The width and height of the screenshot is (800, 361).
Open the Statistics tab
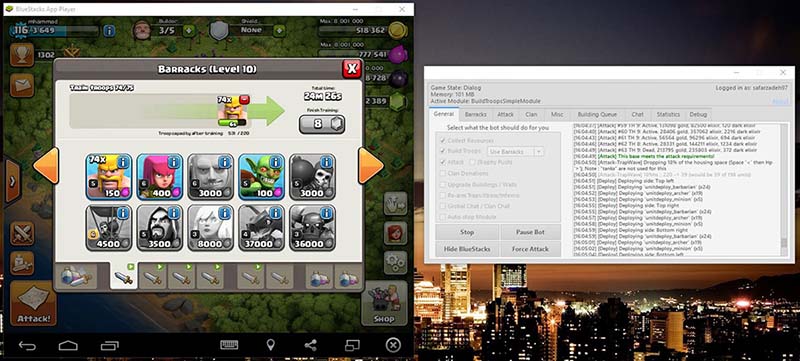click(668, 114)
